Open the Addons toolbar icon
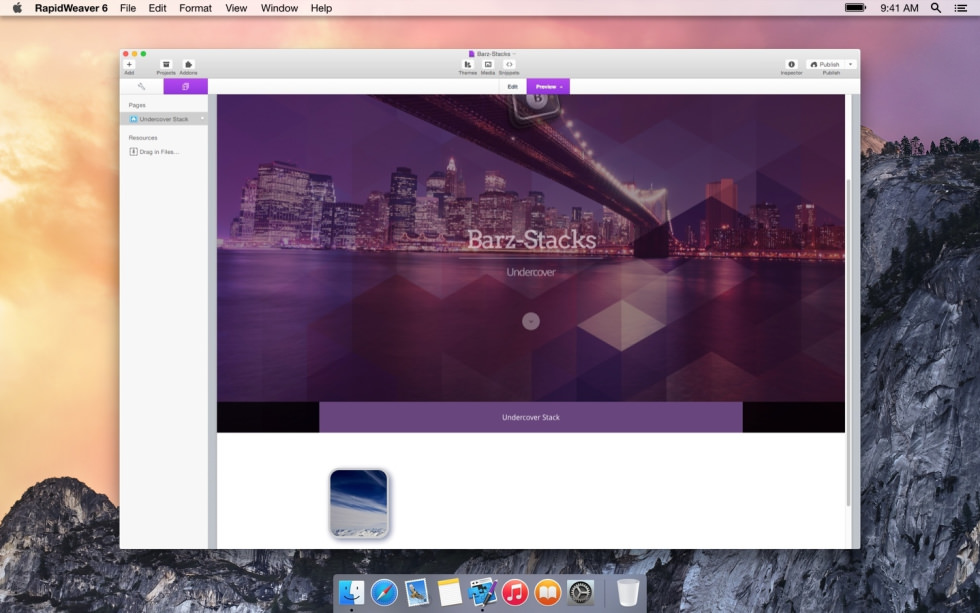Screen dimensions: 980x613 pyautogui.click(x=188, y=64)
